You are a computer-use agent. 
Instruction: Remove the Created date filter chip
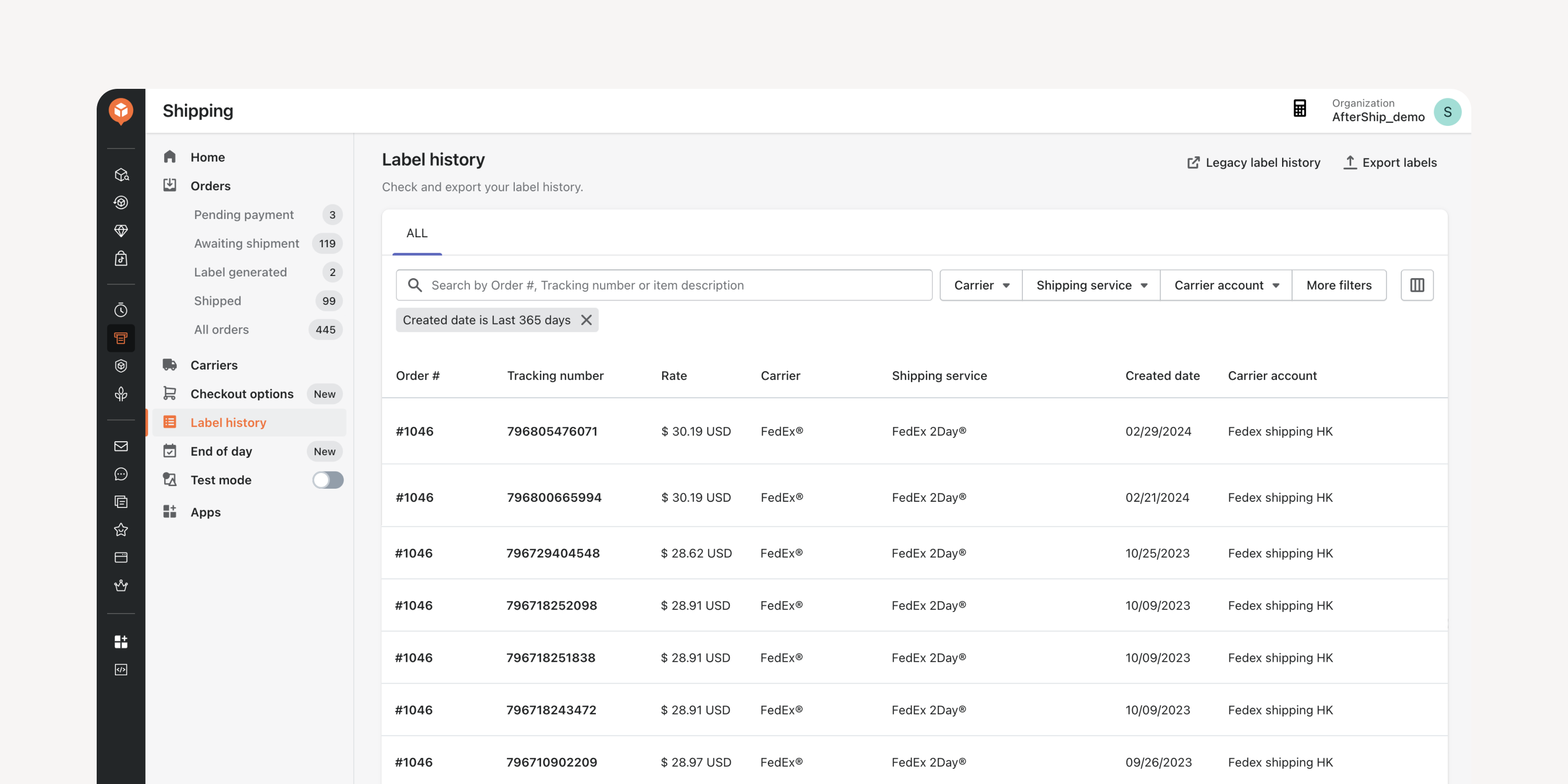[586, 320]
